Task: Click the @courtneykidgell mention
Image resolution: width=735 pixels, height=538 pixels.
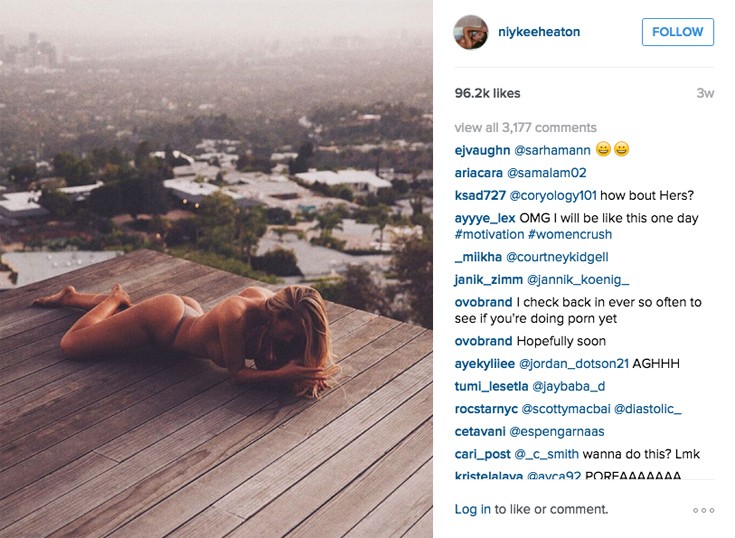Action: [557, 257]
